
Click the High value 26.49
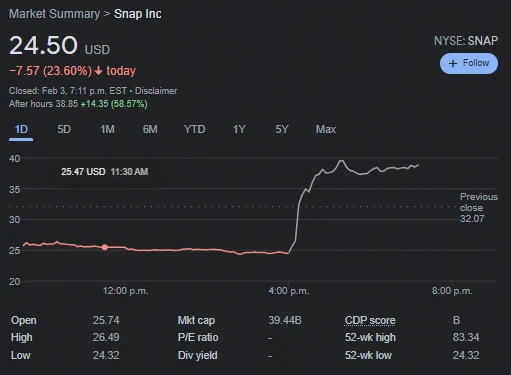pyautogui.click(x=106, y=337)
